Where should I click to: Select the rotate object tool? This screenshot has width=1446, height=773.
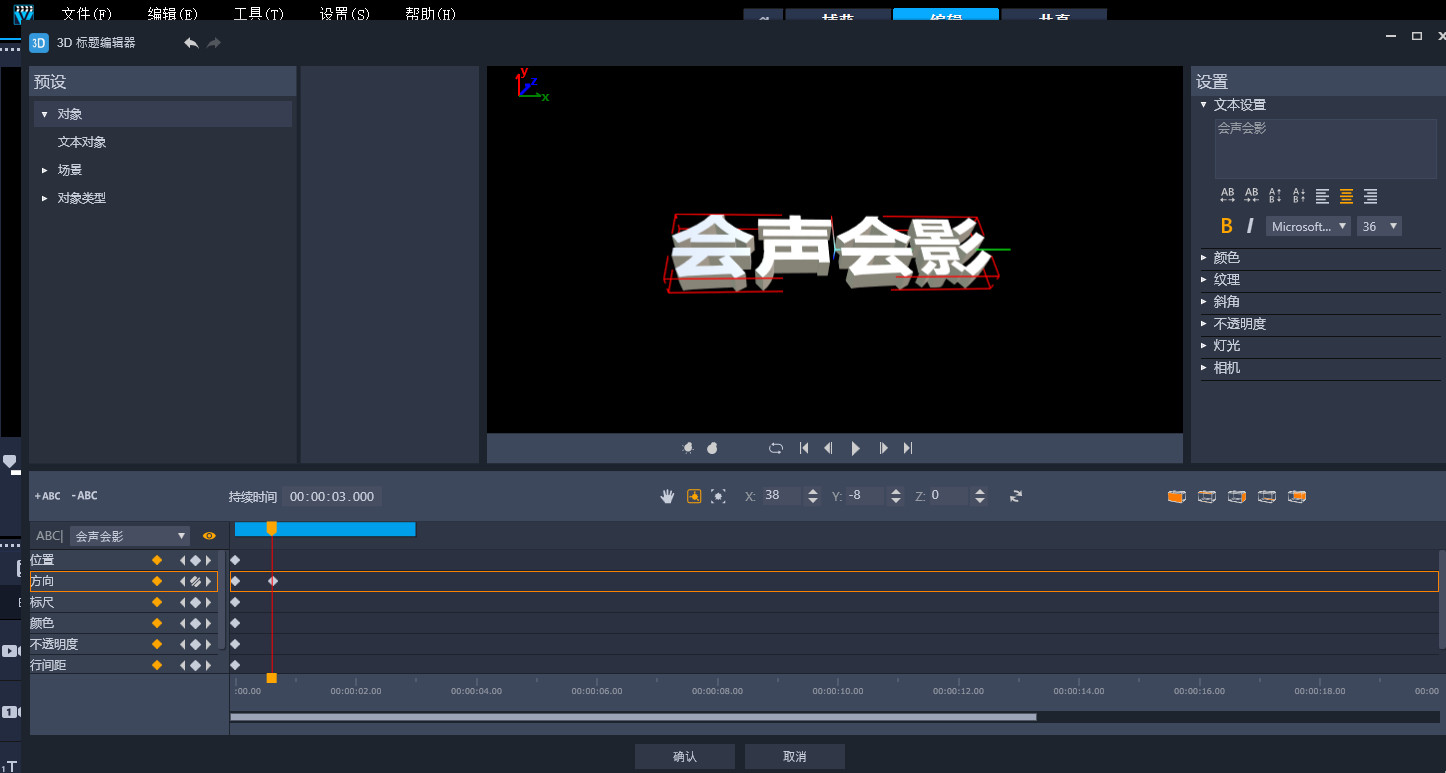tap(694, 496)
